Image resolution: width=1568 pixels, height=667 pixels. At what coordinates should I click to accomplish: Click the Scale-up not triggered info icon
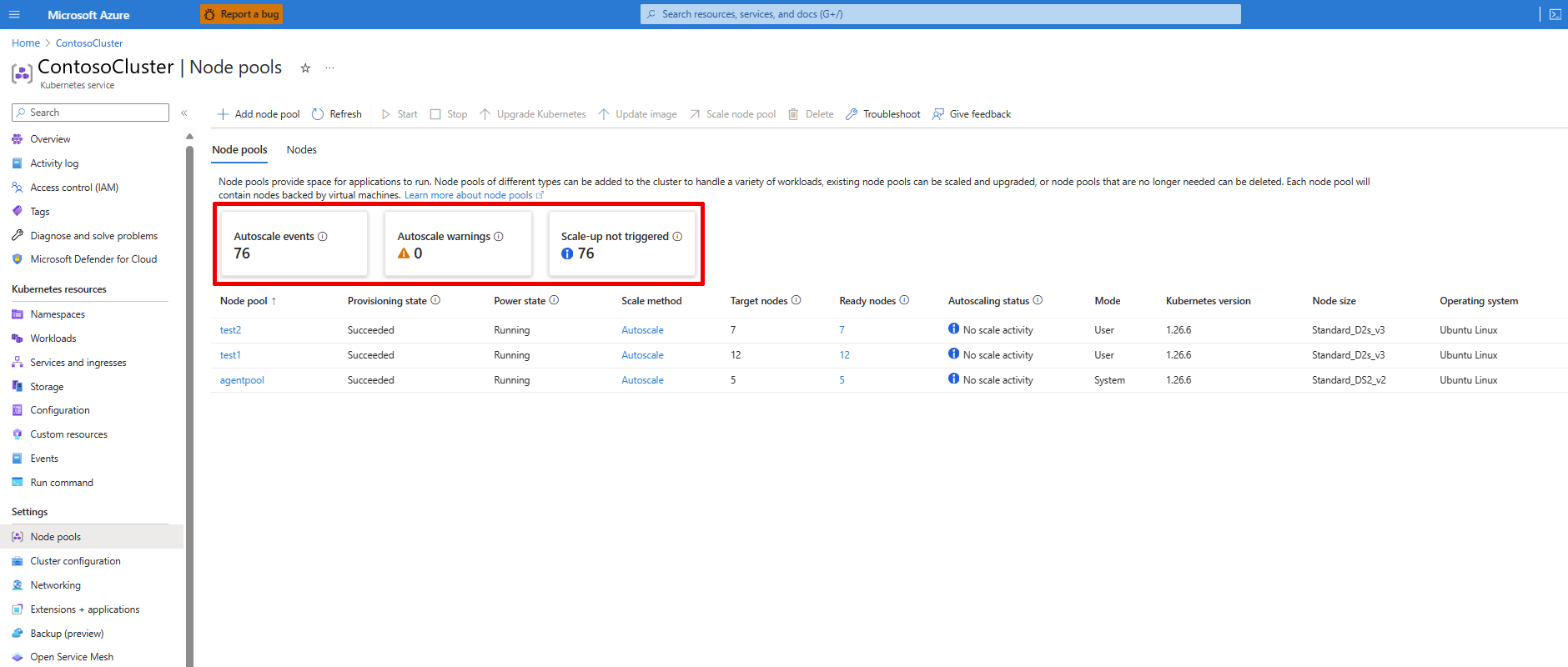(x=677, y=237)
